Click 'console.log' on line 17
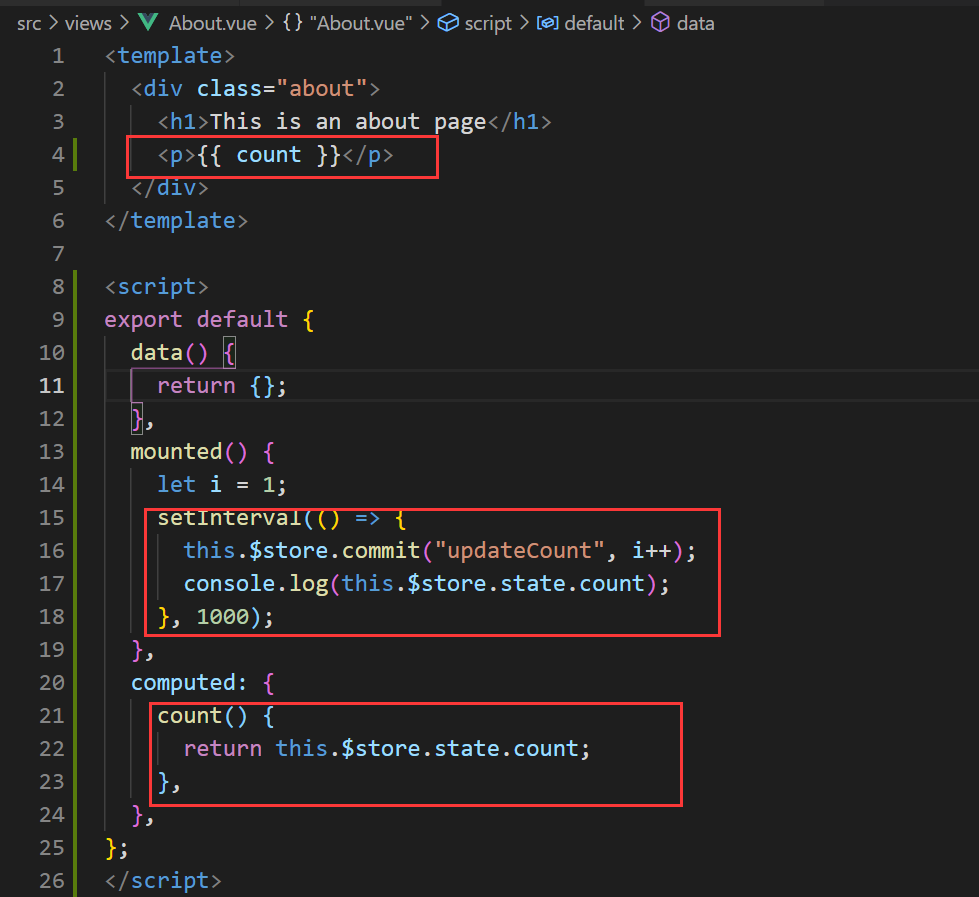 [255, 584]
